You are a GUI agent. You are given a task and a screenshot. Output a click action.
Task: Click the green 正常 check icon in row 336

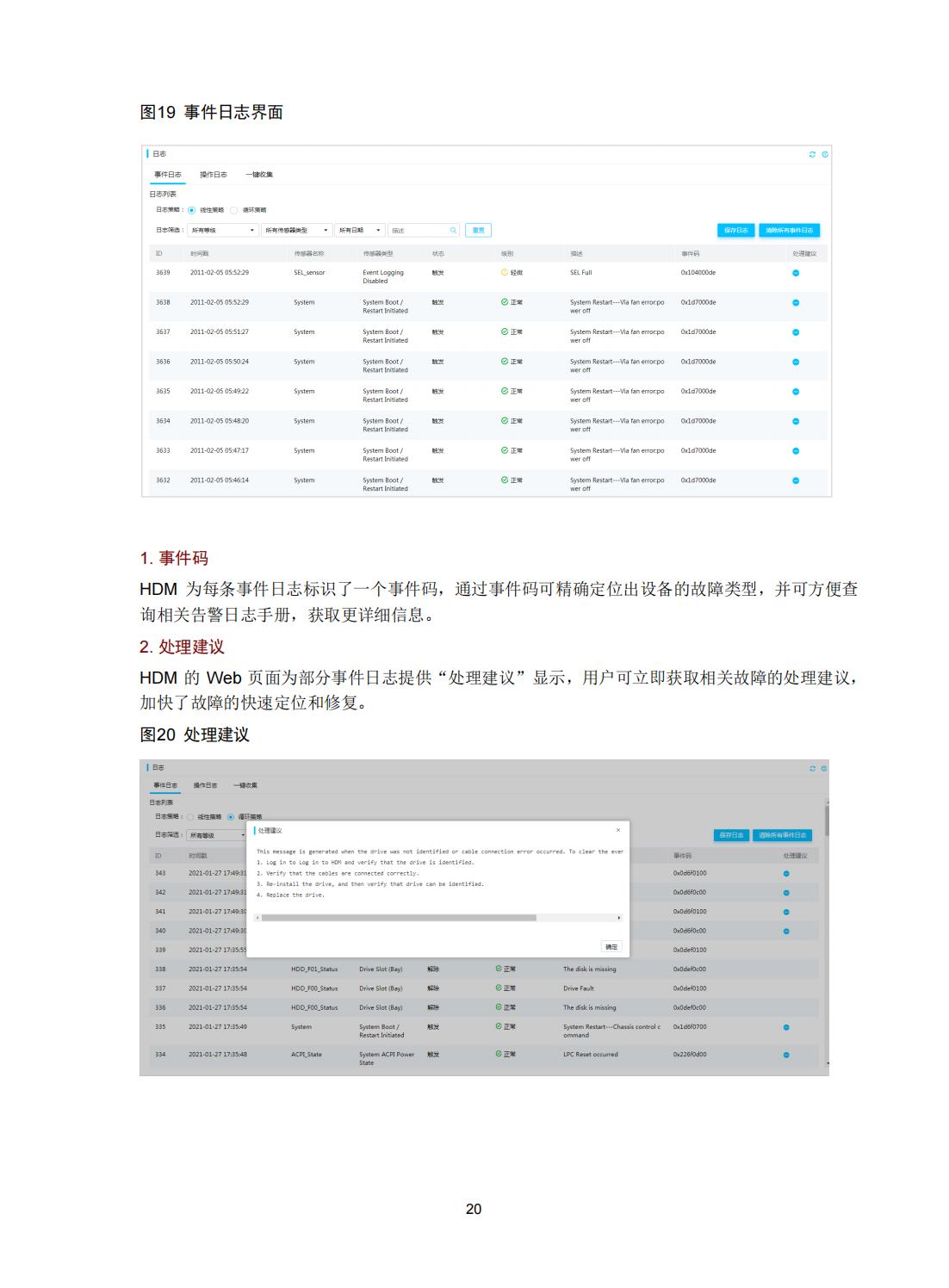tap(499, 1007)
